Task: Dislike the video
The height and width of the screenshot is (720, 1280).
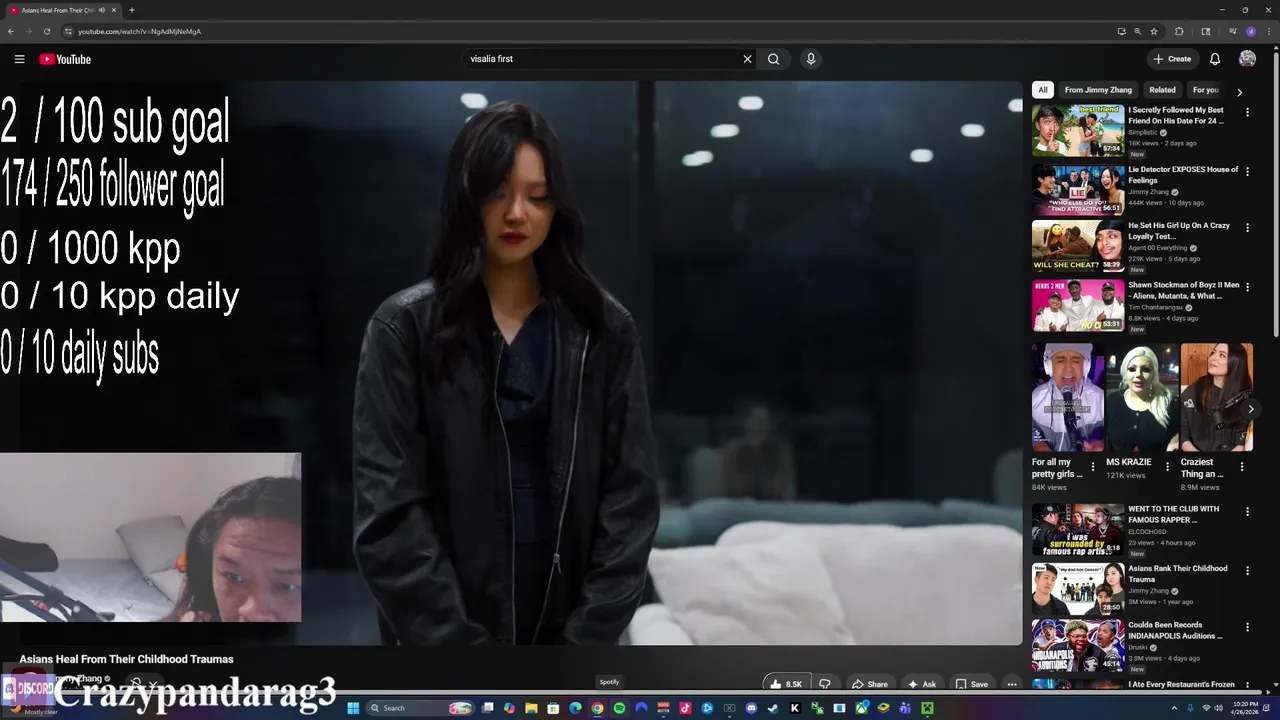Action: click(825, 684)
